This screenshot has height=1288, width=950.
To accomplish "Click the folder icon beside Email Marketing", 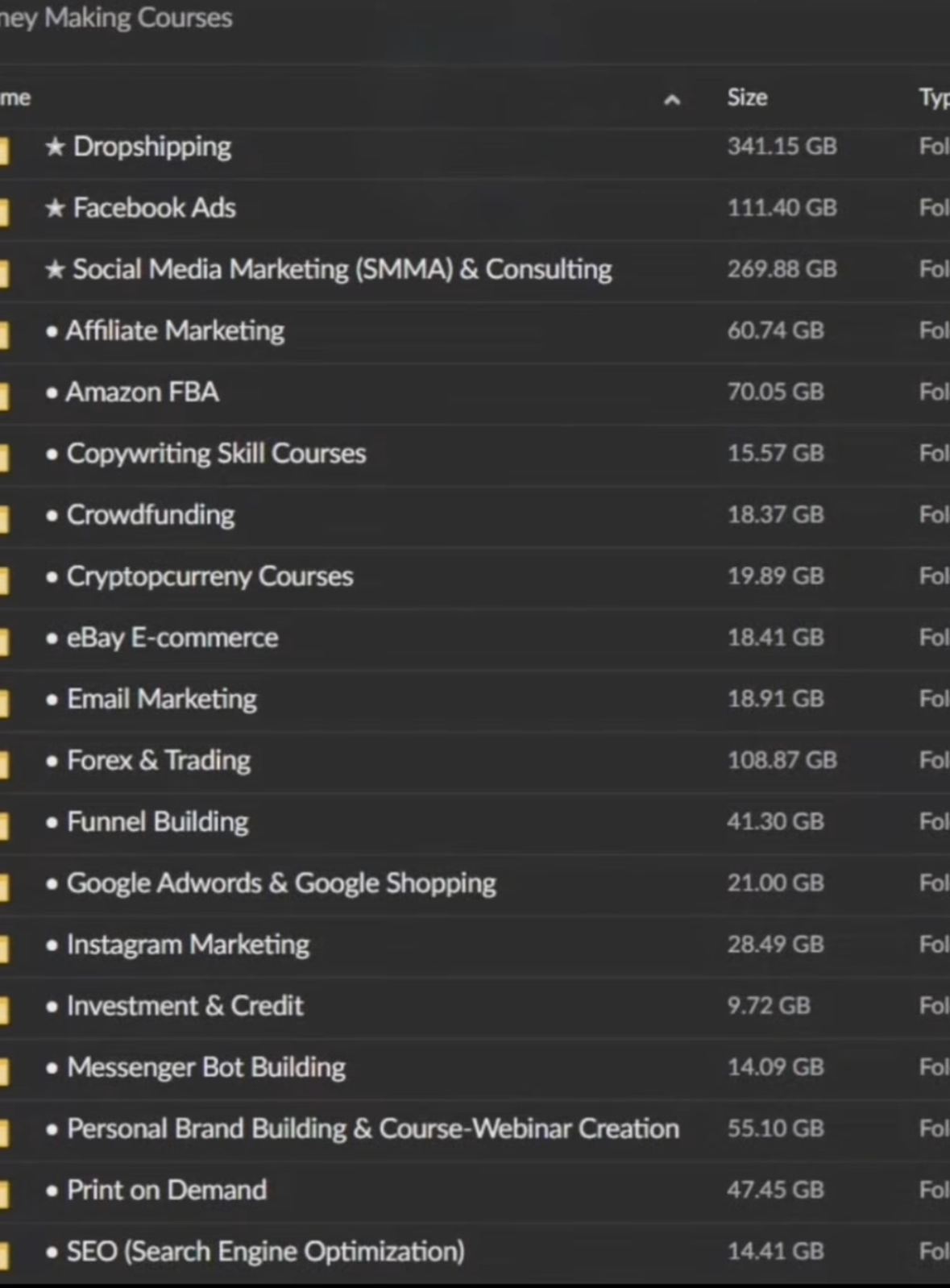I will pyautogui.click(x=5, y=702).
